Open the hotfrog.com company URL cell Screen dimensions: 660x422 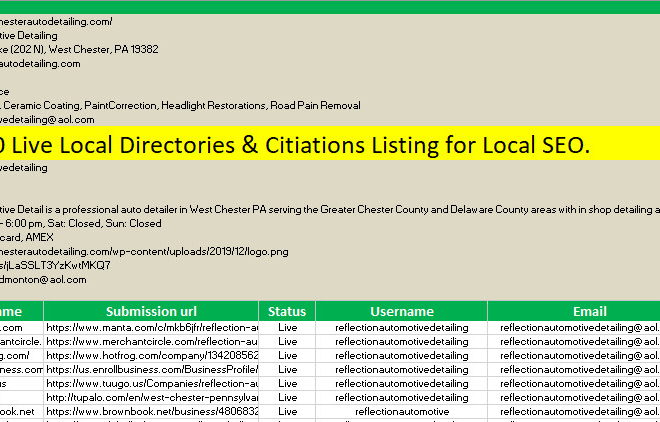click(151, 356)
